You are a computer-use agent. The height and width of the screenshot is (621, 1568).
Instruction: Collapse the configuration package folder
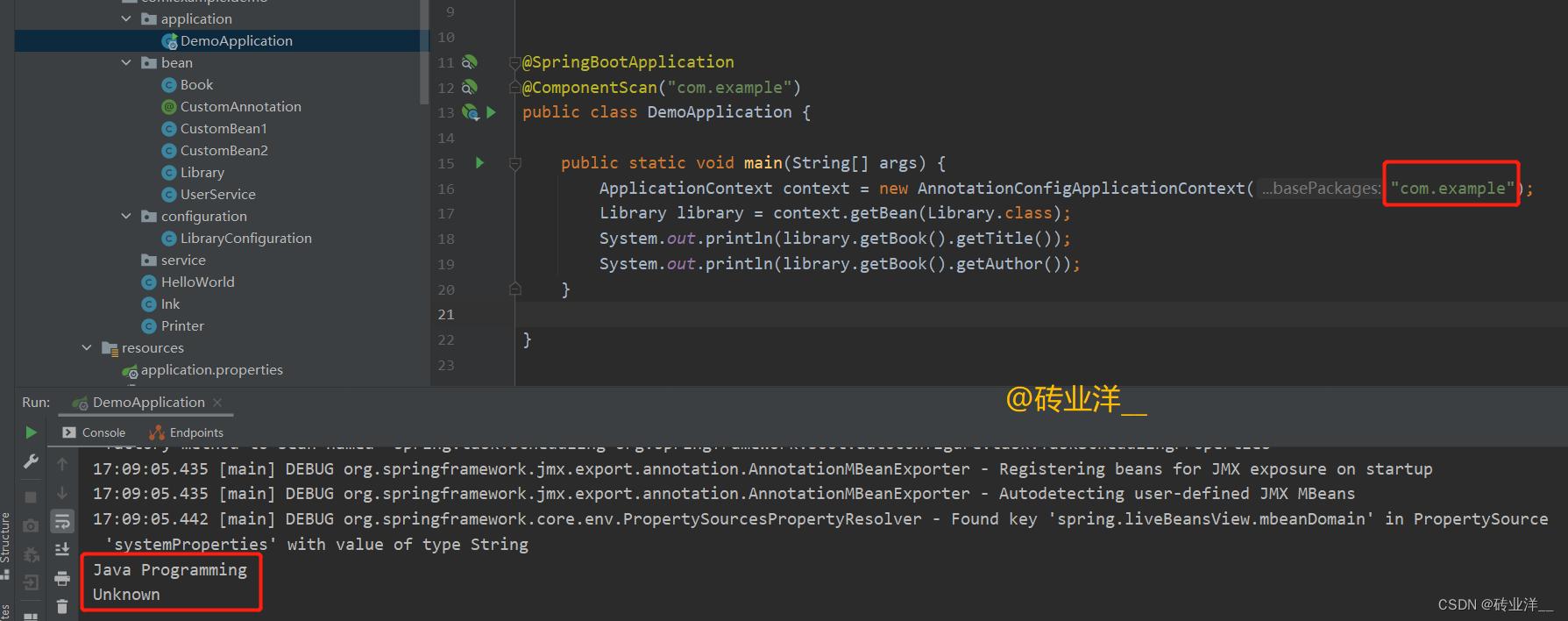[x=126, y=216]
